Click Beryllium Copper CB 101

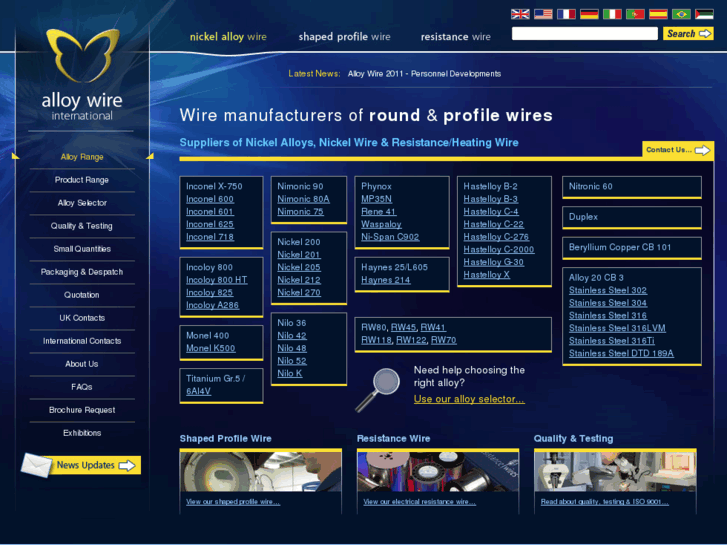(x=631, y=248)
